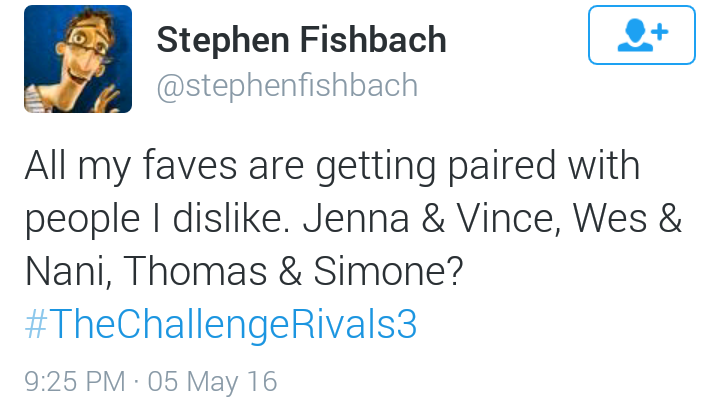Viewport: 720px width, 419px height.
Task: Click 'Thomas & Simone?' in tweet text
Action: 293,271
